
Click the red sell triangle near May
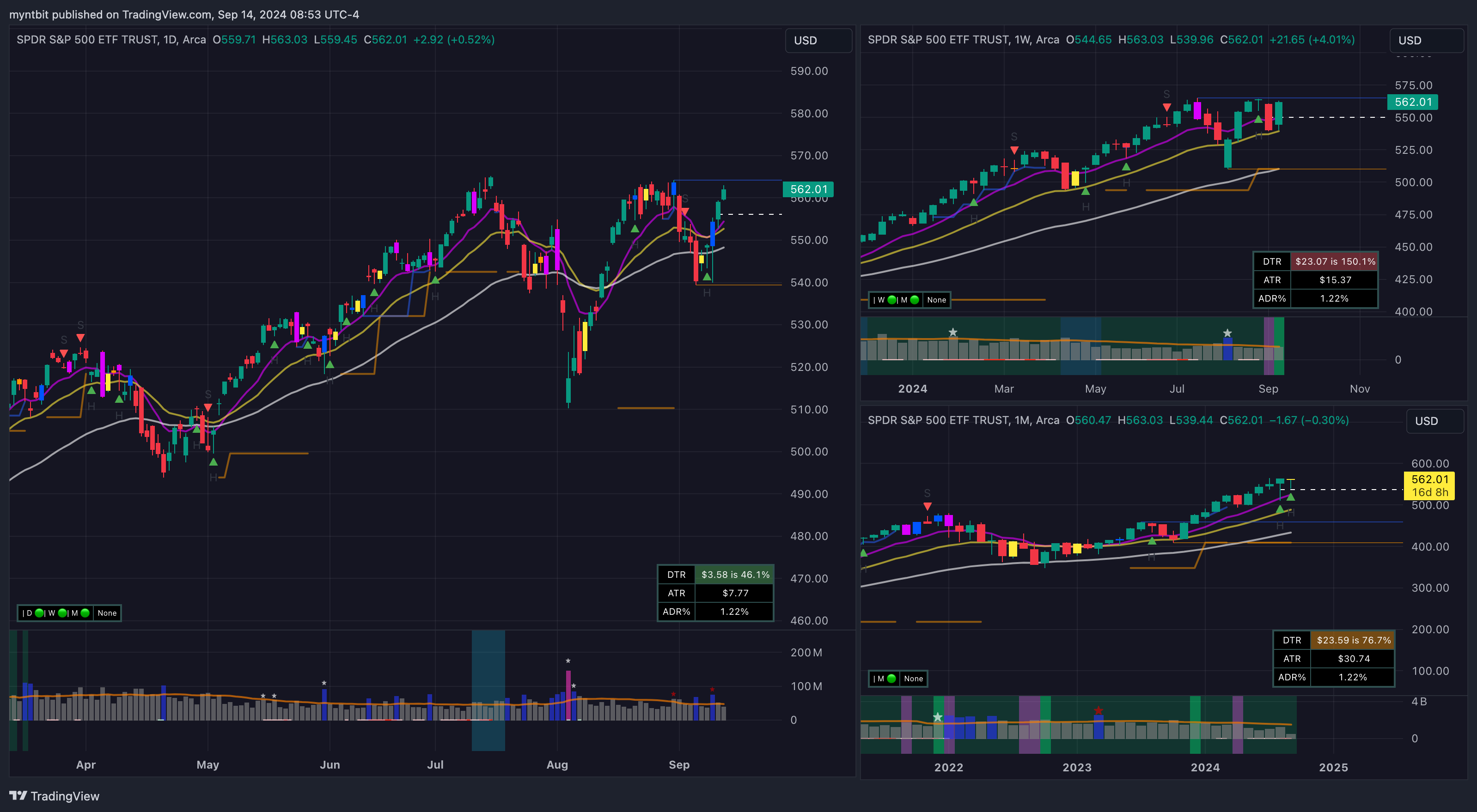point(208,407)
